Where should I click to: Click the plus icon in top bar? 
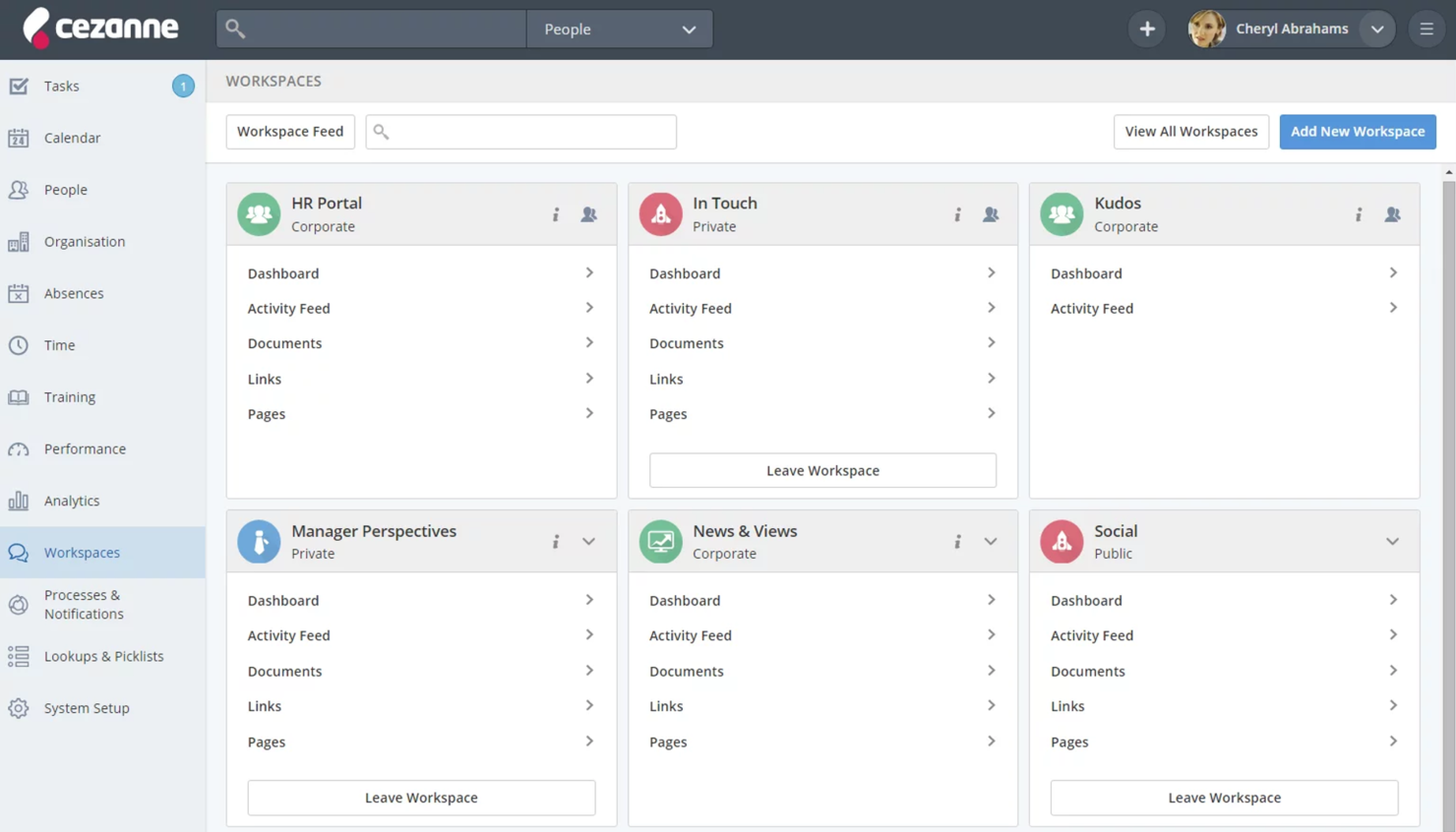pyautogui.click(x=1147, y=30)
